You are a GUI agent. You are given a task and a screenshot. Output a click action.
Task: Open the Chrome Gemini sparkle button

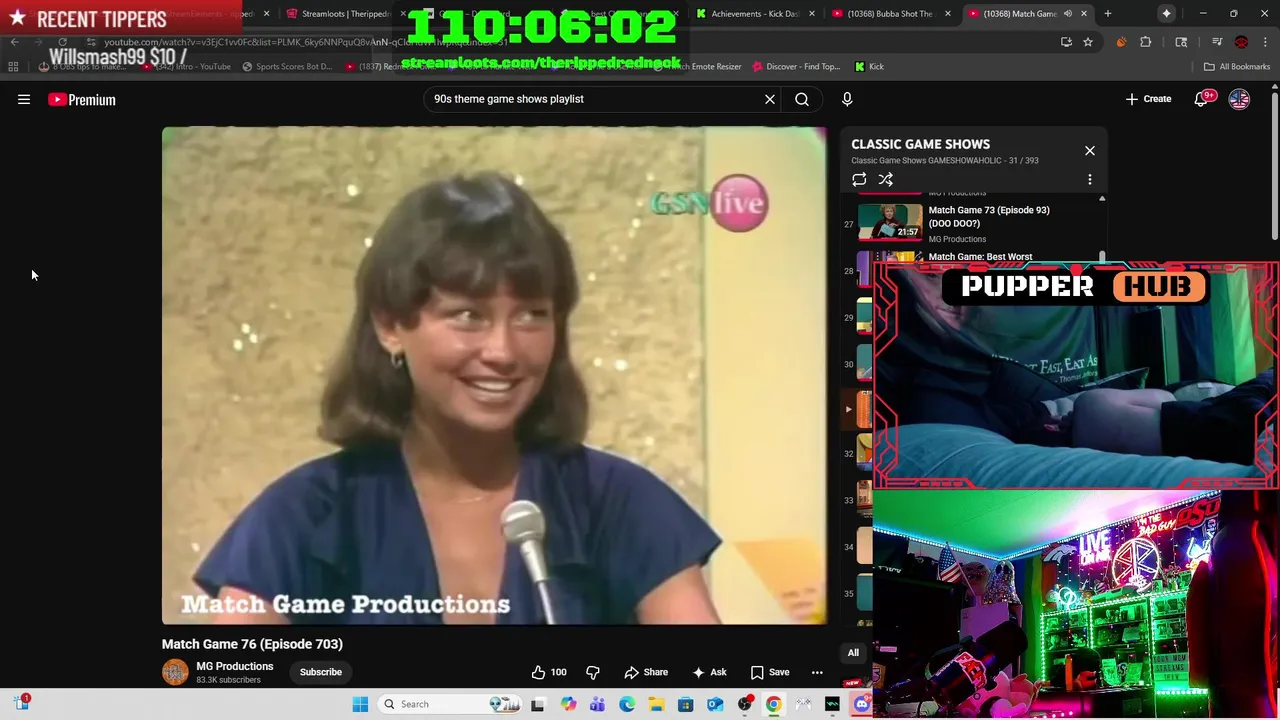[x=1167, y=14]
